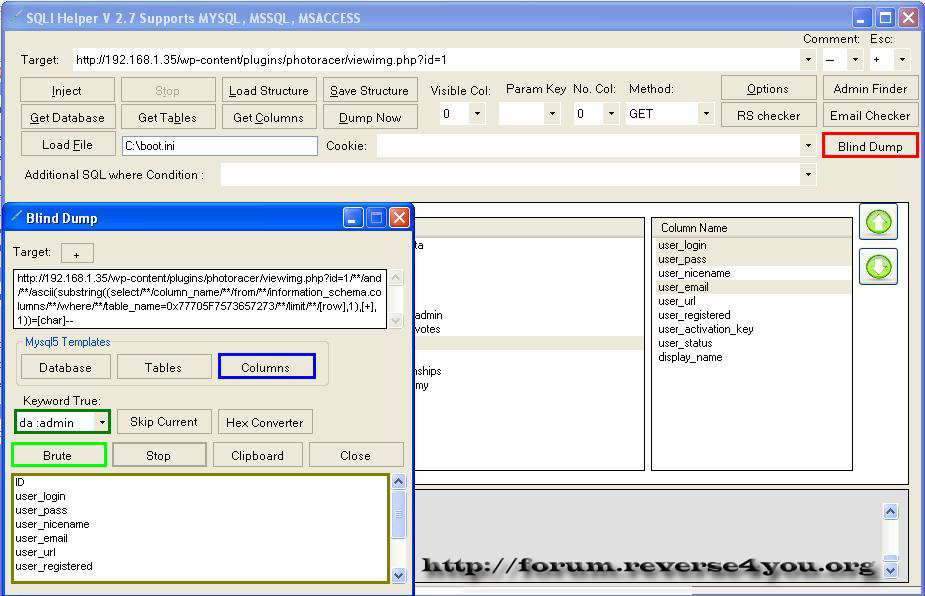Open the No. Col dropdown
The height and width of the screenshot is (596, 925).
(611, 113)
